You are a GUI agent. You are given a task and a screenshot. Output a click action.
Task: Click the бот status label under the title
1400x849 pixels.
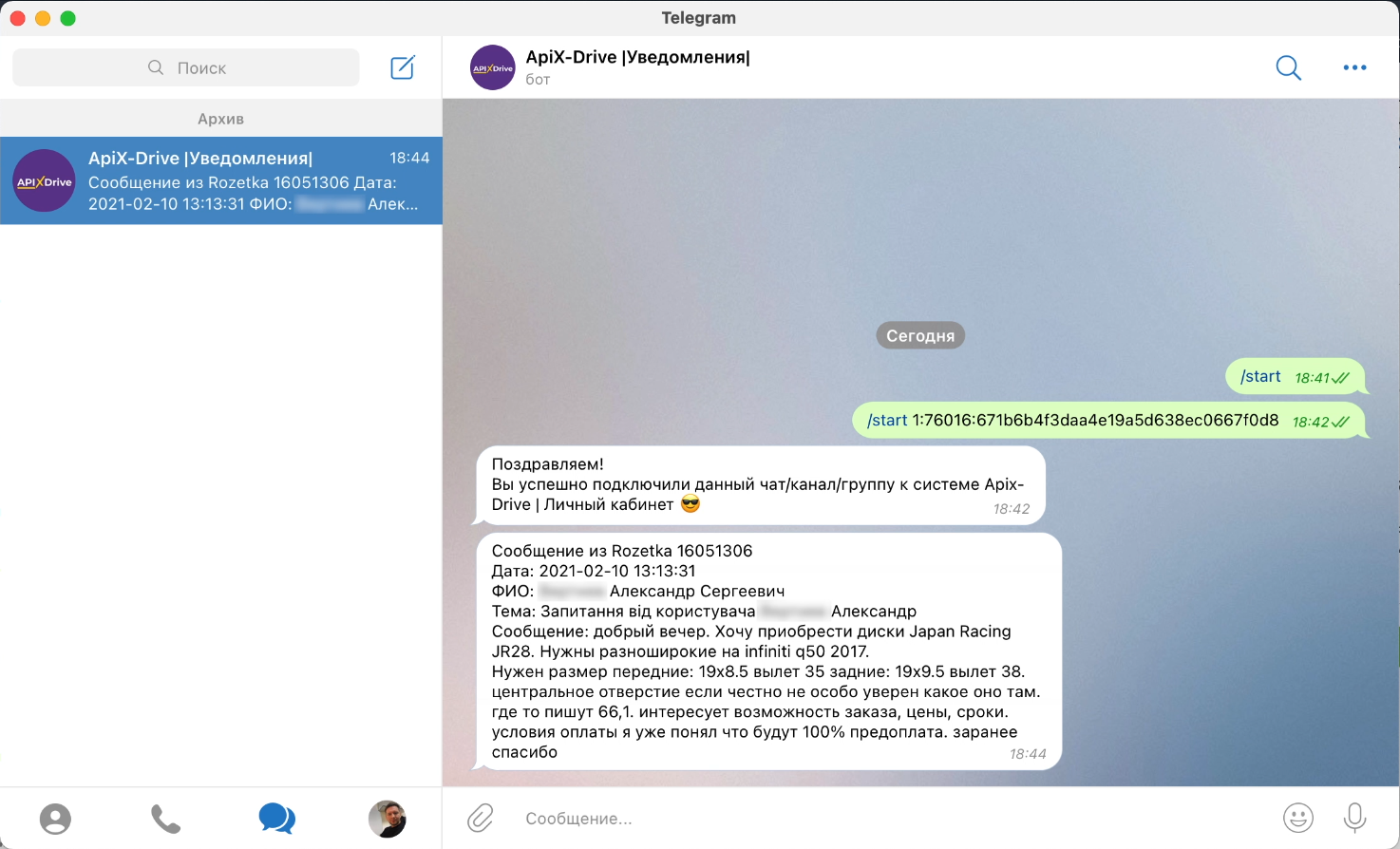pos(538,80)
